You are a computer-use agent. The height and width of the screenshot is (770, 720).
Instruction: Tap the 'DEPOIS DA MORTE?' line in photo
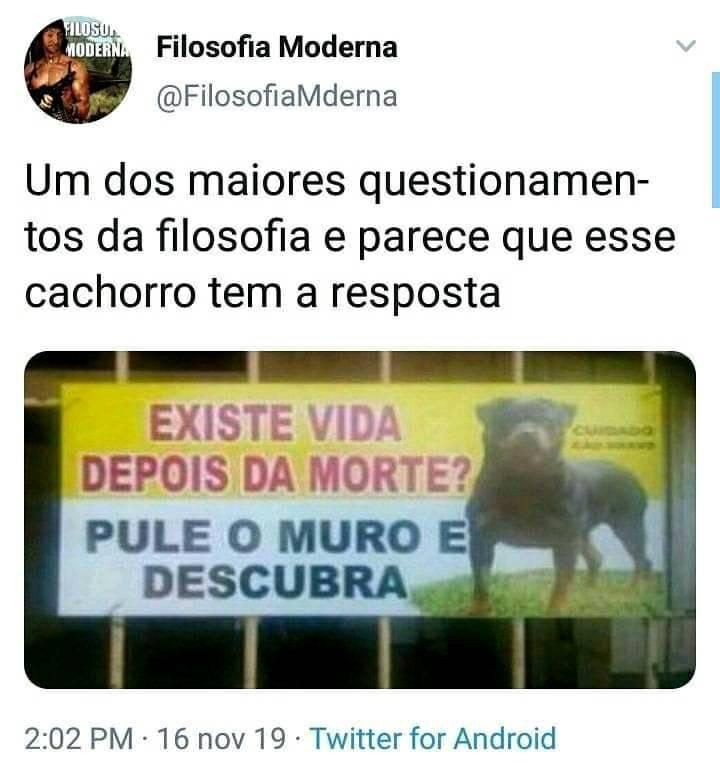(x=275, y=475)
